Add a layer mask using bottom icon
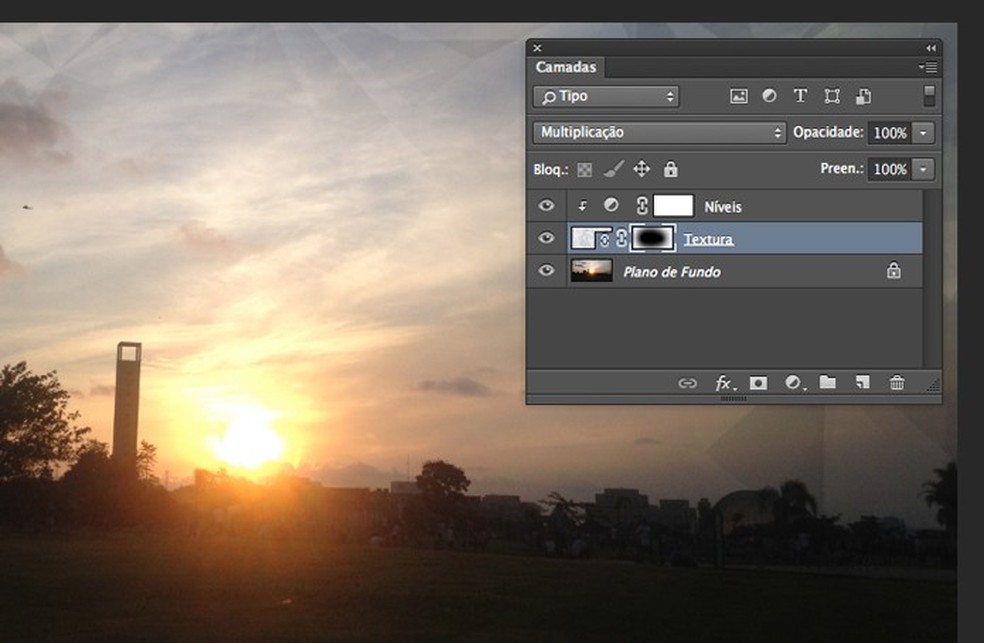This screenshot has width=984, height=643. click(759, 383)
